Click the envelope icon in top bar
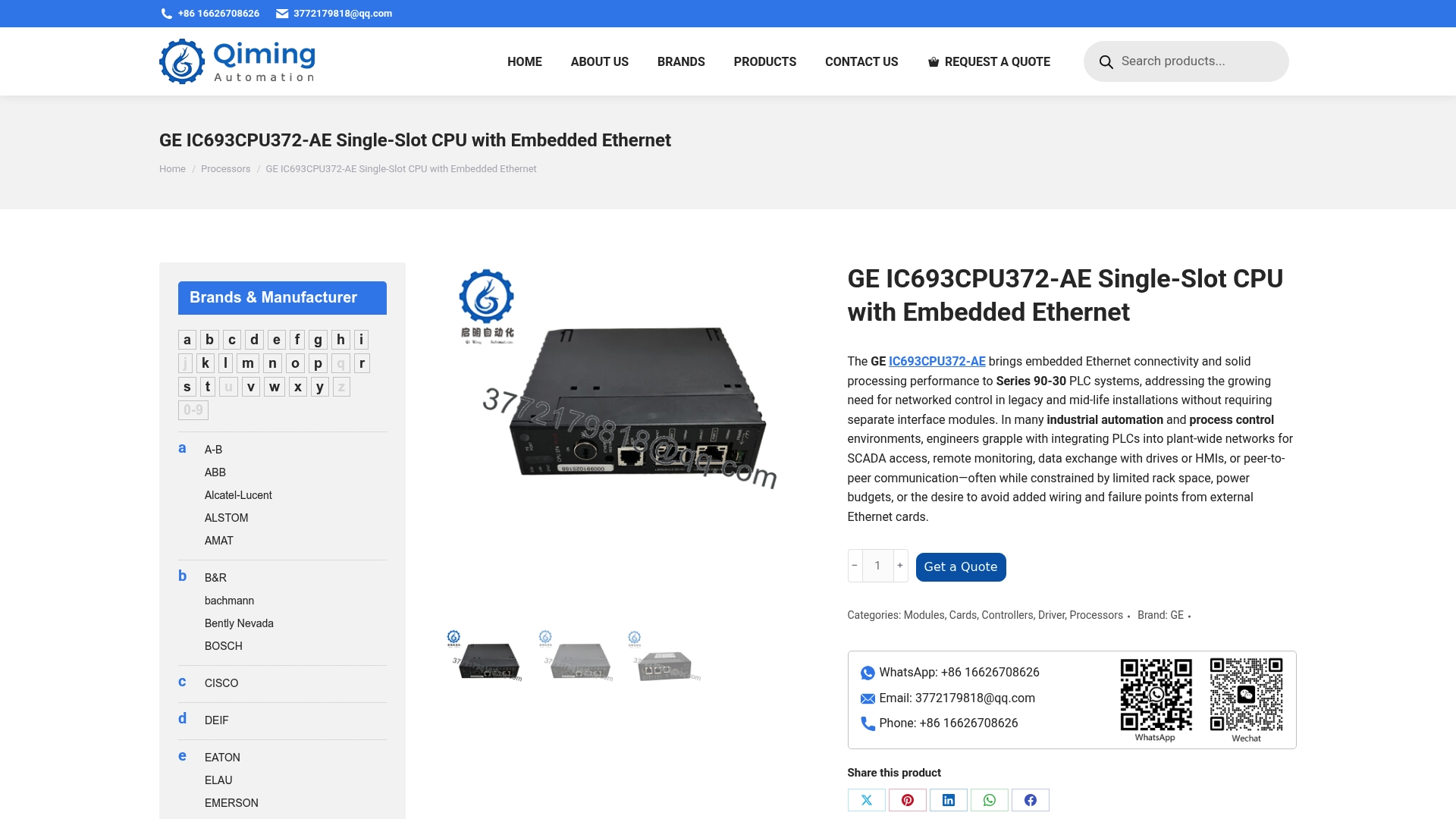This screenshot has width=1456, height=819. (282, 14)
